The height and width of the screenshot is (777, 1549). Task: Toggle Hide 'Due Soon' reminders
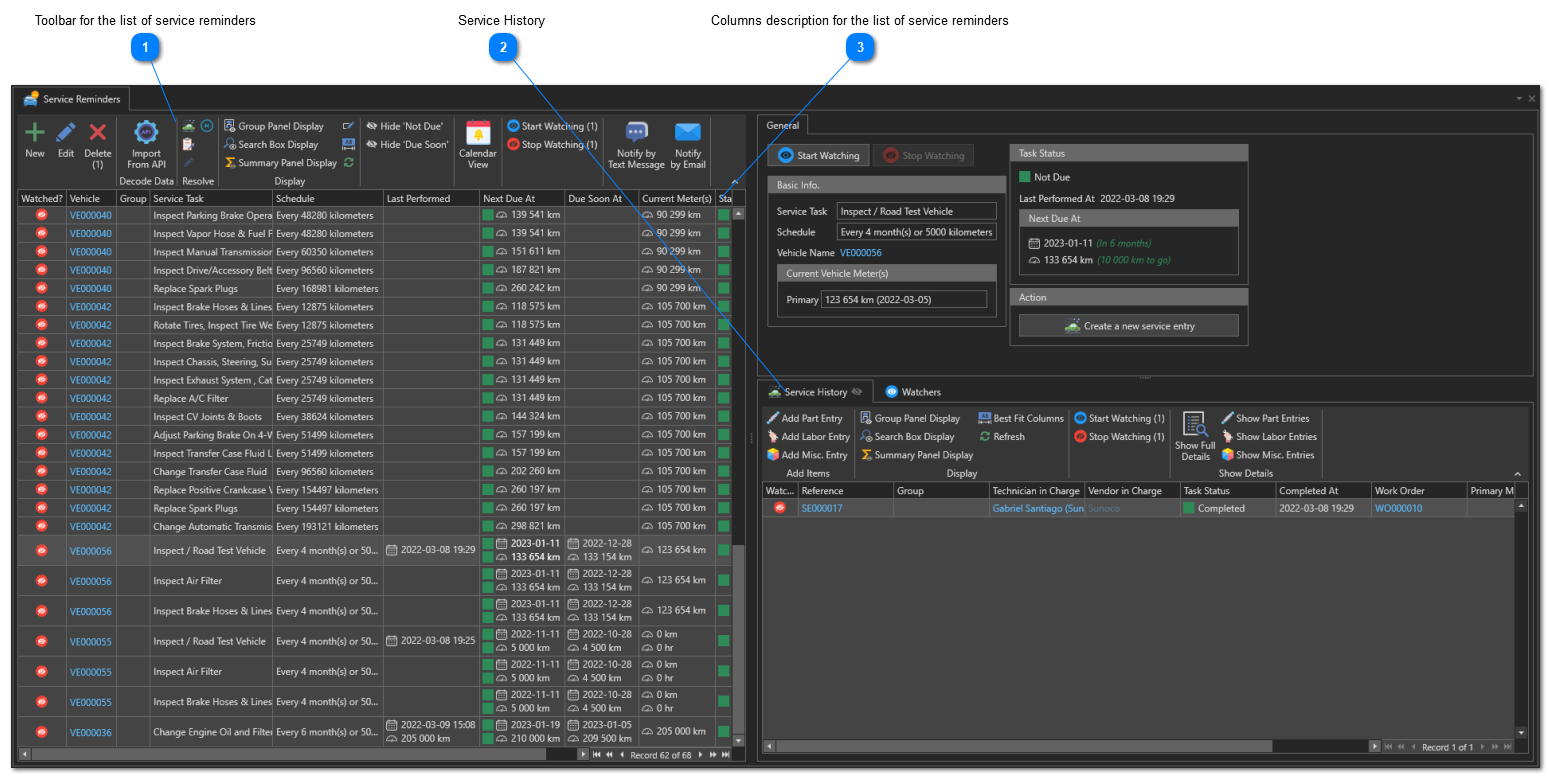[406, 145]
